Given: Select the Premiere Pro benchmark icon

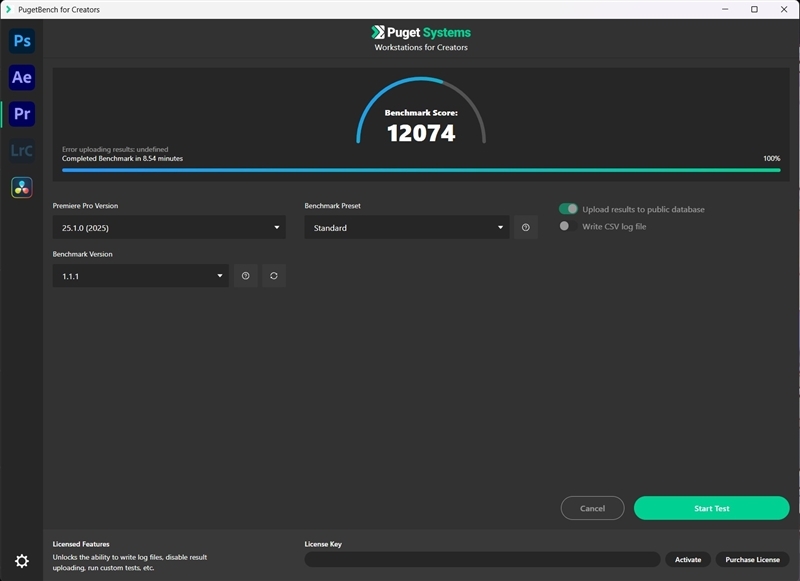Looking at the screenshot, I should [x=20, y=114].
